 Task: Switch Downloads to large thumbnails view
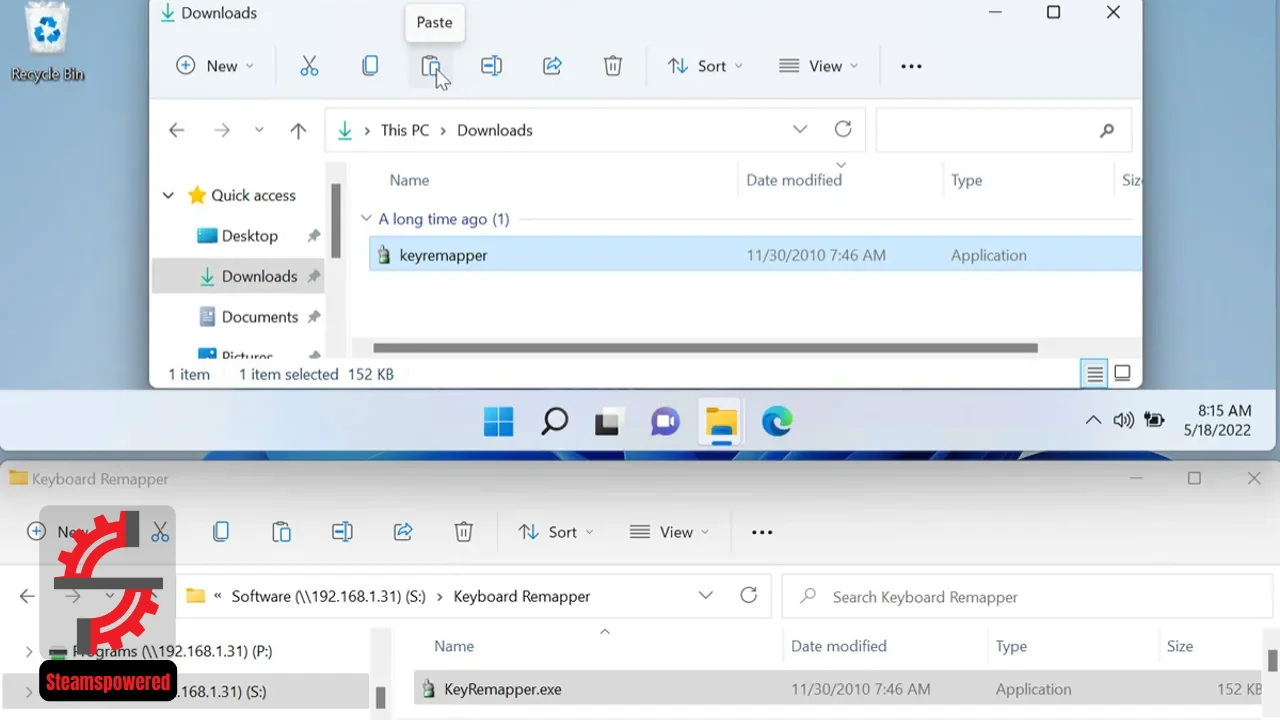[1122, 374]
